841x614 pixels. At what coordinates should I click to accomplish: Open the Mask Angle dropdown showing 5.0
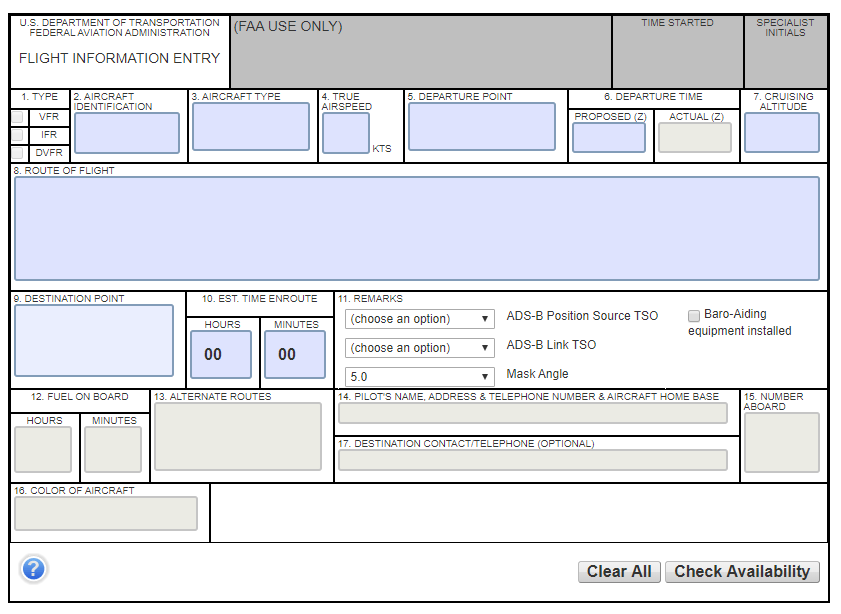[419, 376]
